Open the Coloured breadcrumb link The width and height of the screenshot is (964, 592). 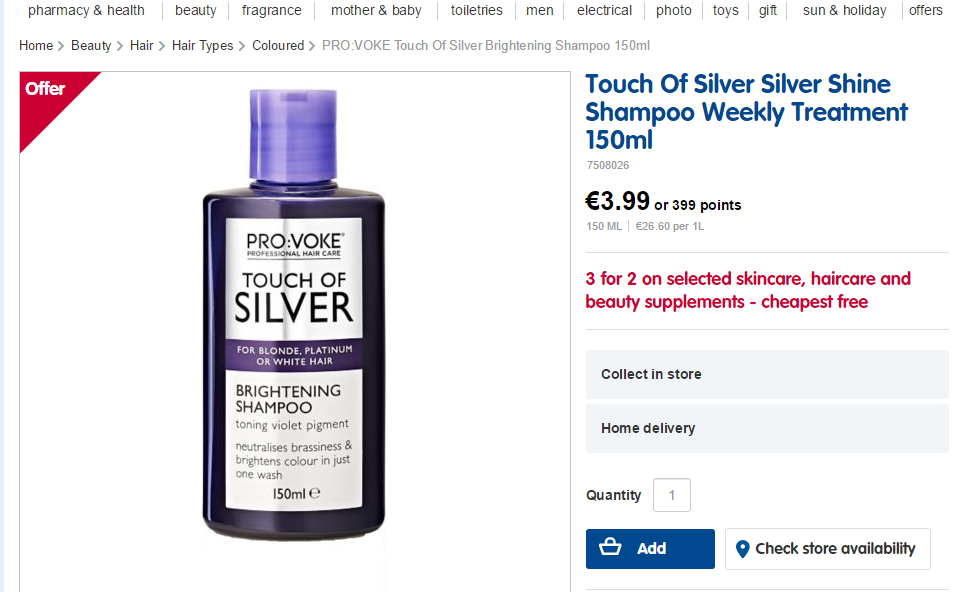(278, 46)
